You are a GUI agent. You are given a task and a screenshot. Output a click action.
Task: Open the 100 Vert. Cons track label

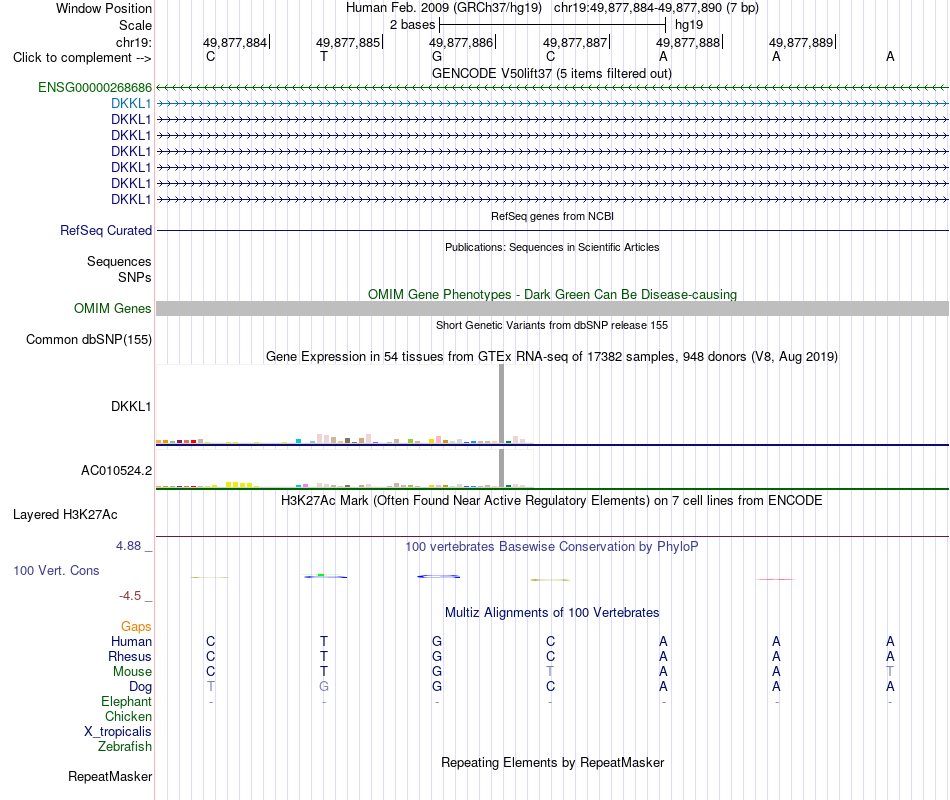tap(56, 570)
